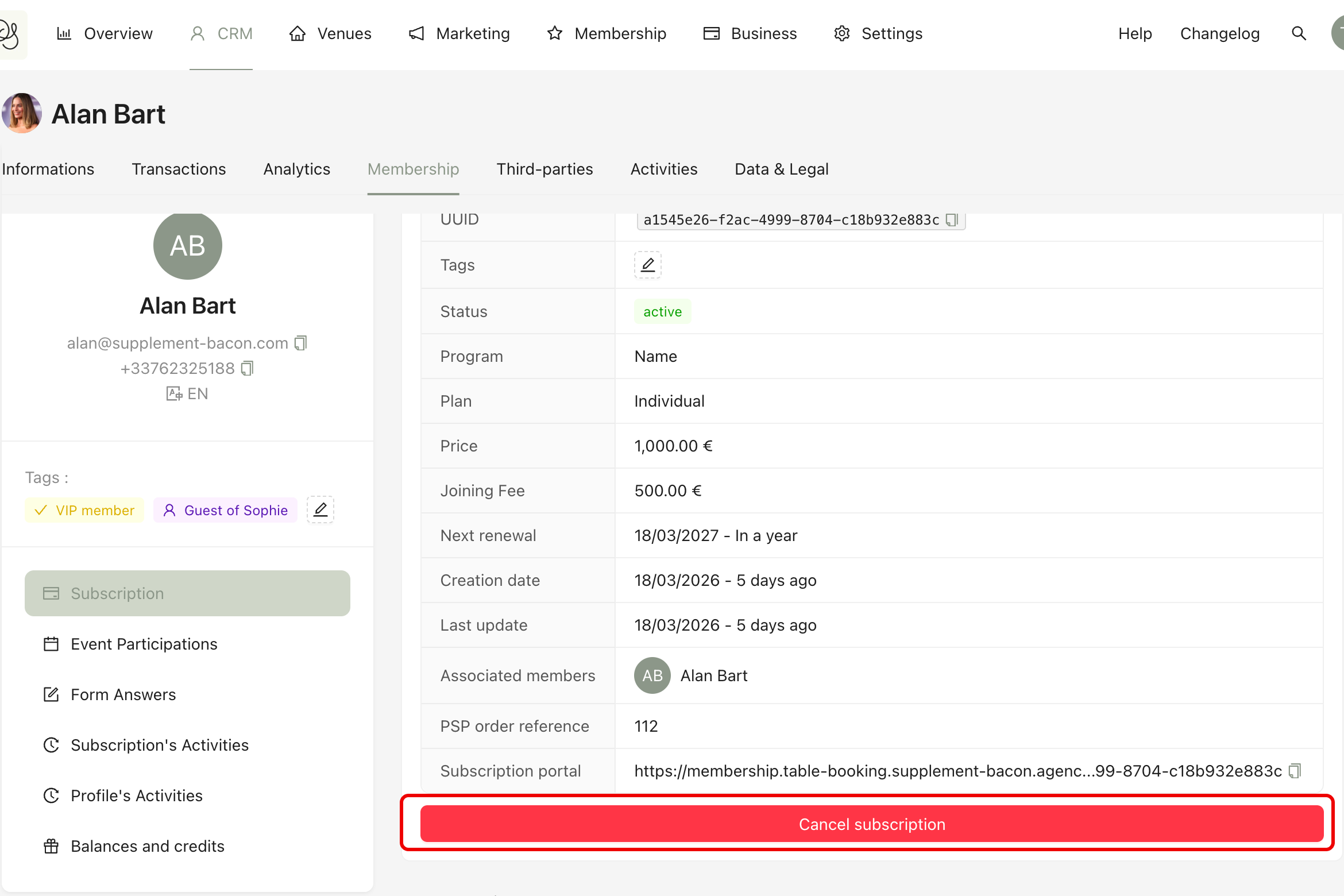Viewport: 1344px width, 896px height.
Task: Click the VIP member tag
Action: (x=84, y=510)
